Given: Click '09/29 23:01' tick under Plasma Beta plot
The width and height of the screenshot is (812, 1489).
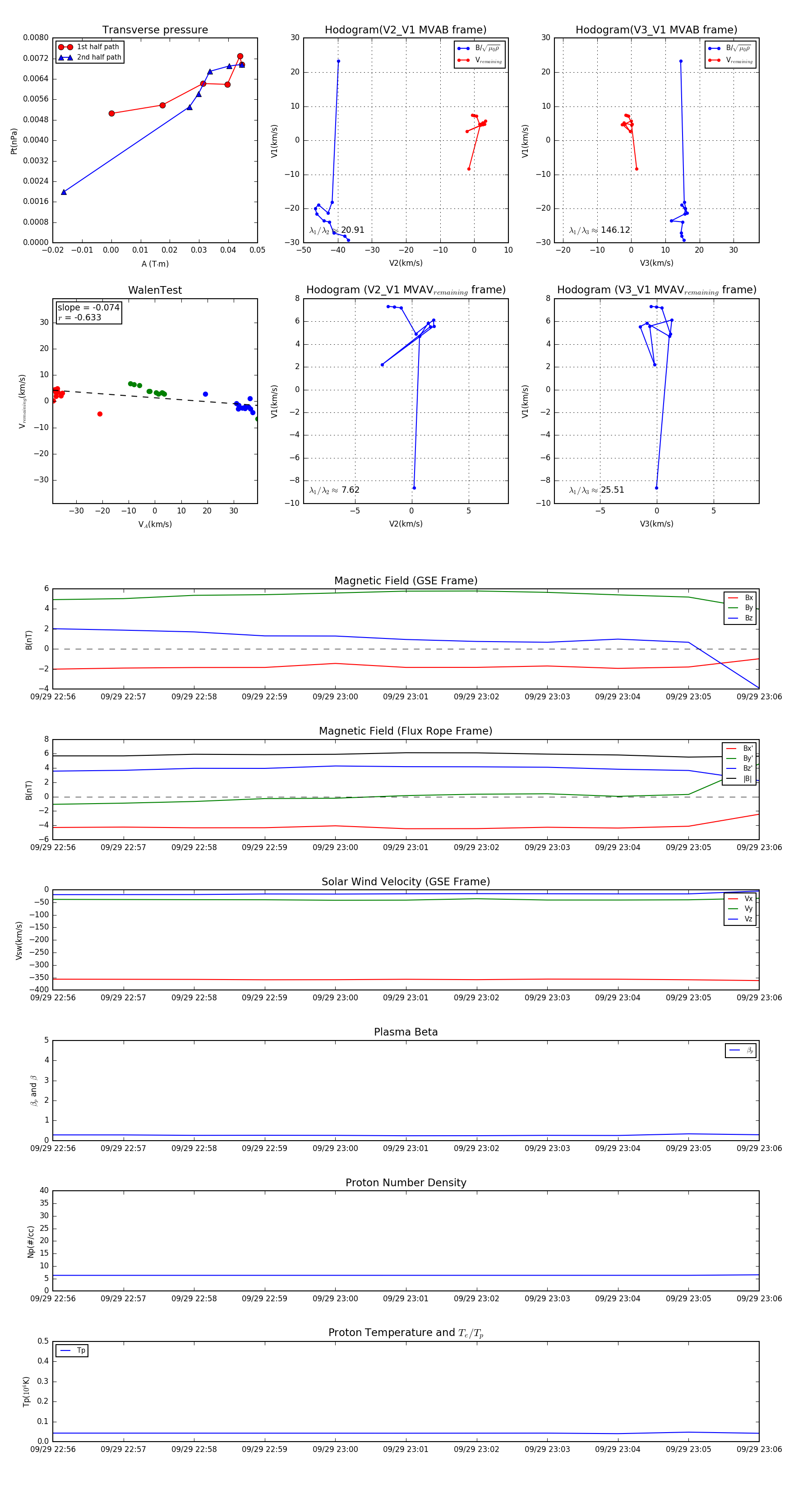Looking at the screenshot, I should click(406, 1148).
